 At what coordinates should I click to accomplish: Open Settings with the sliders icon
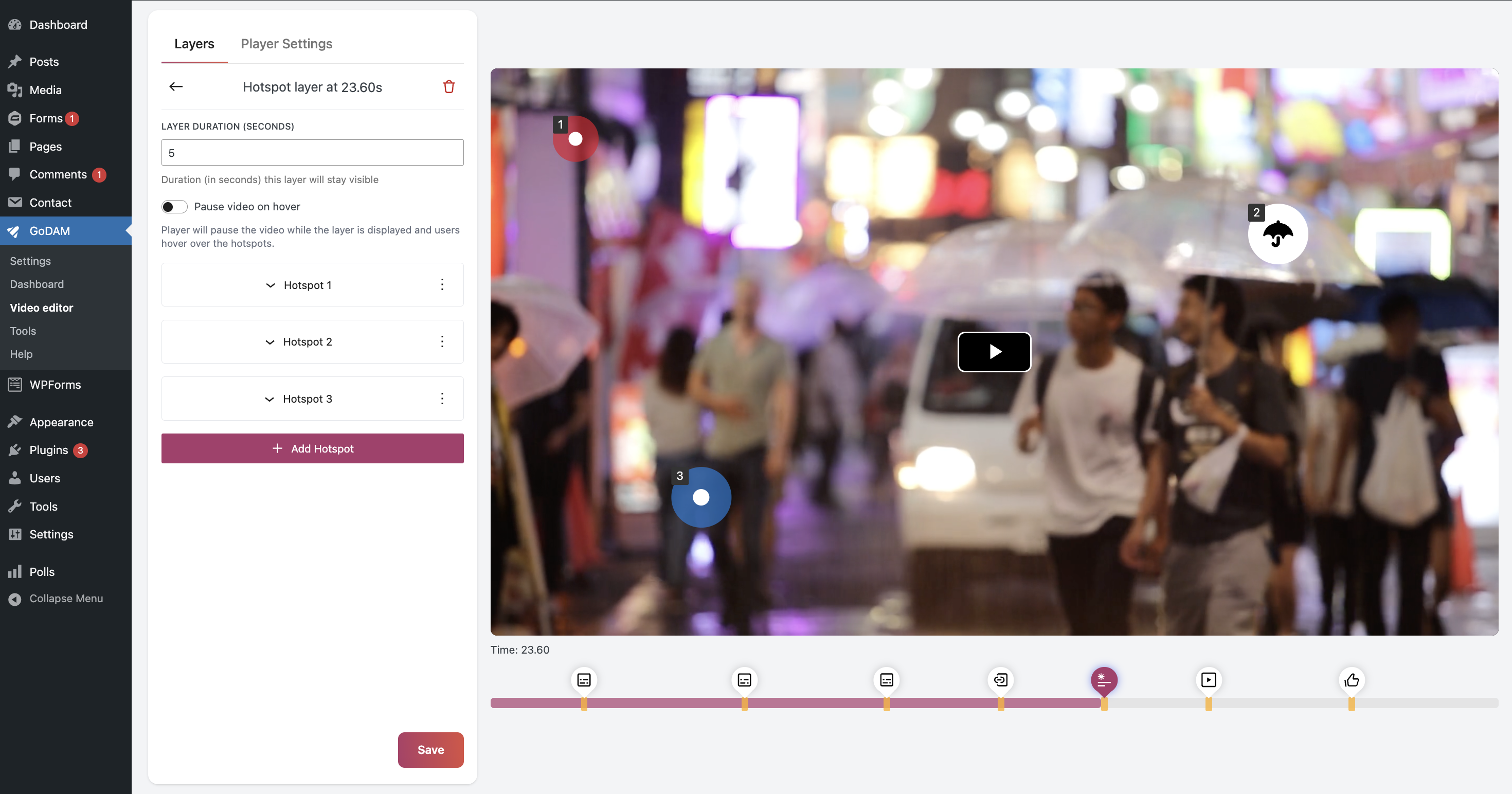click(66, 534)
